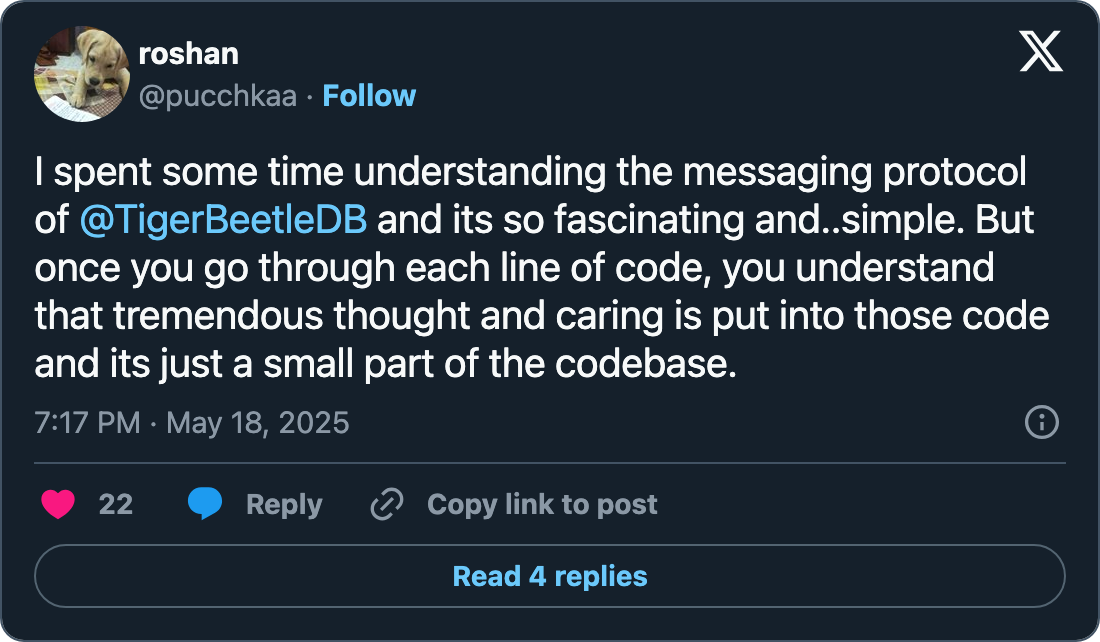
Task: Like the tweet with the heart icon
Action: [x=58, y=505]
